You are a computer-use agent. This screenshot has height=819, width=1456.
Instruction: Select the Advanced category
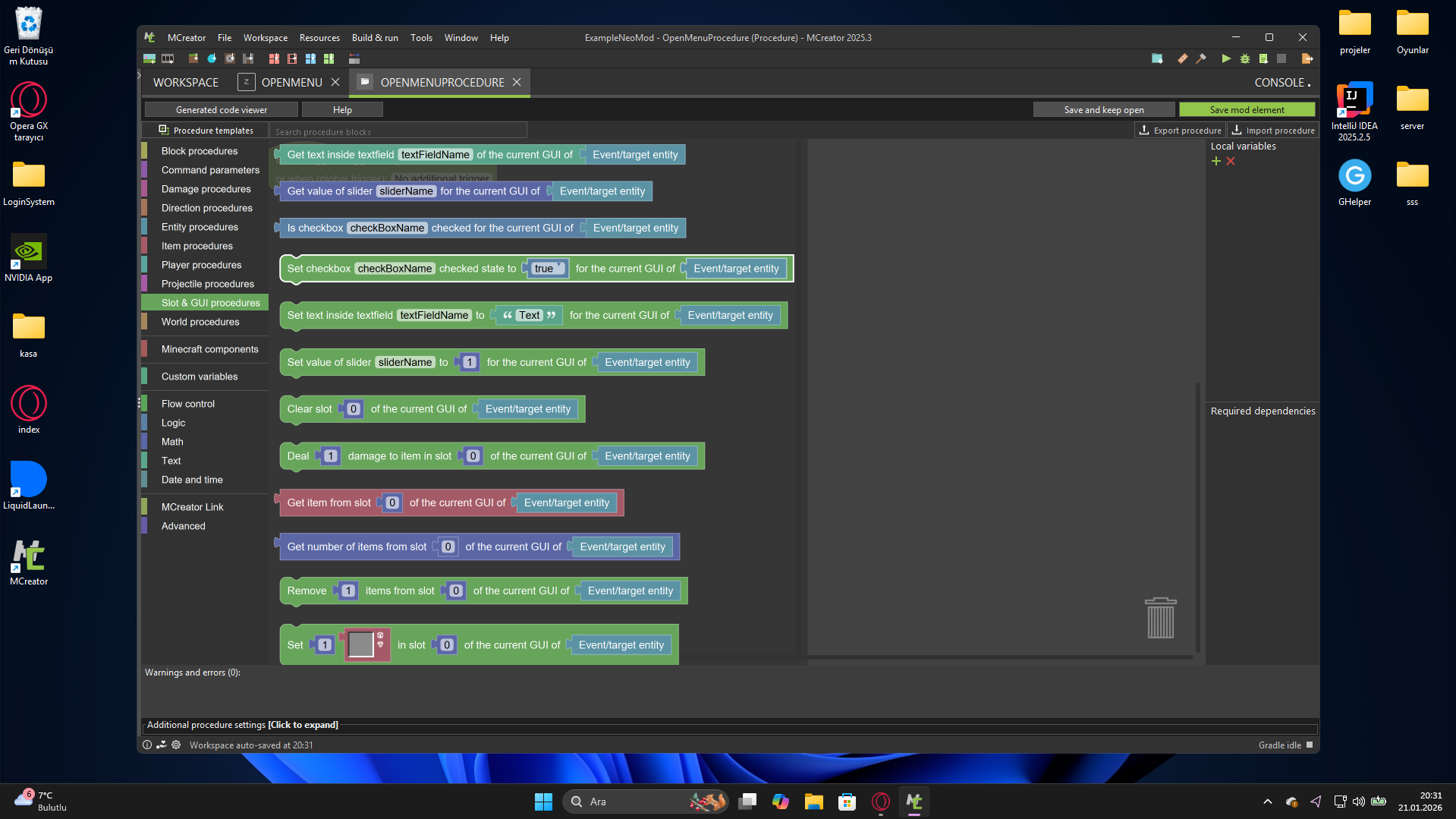205,526
